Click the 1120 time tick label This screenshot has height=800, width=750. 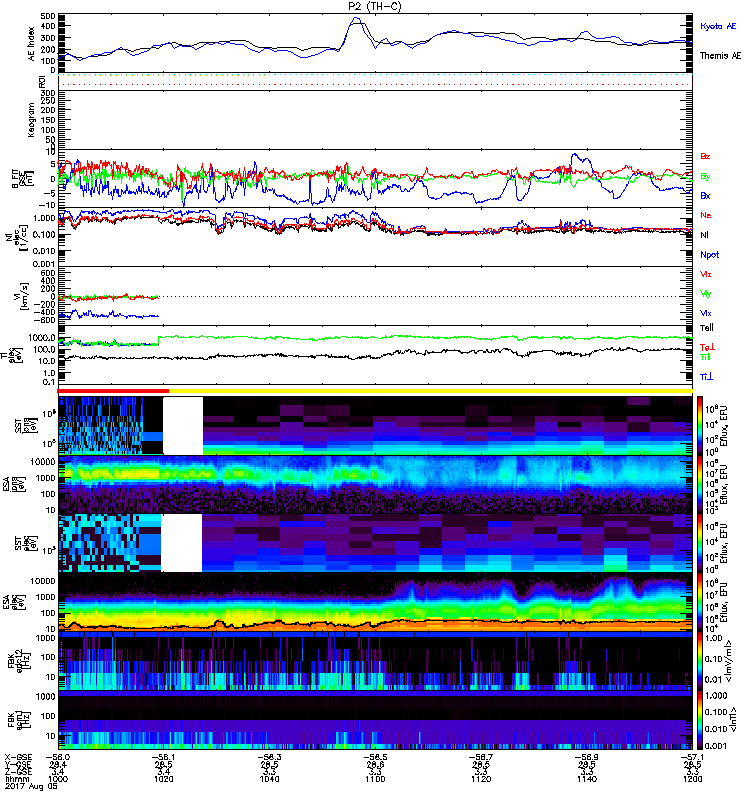(481, 779)
